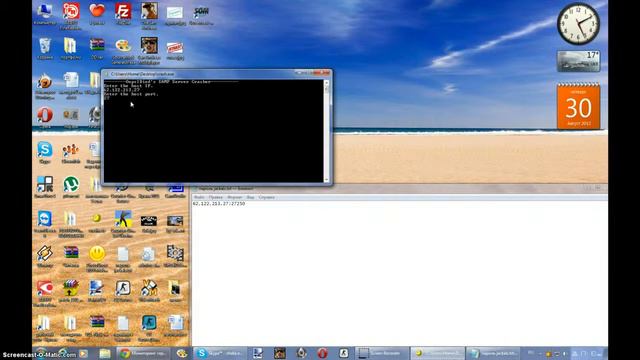Open Notepad's third menu (Format)

coord(234,197)
